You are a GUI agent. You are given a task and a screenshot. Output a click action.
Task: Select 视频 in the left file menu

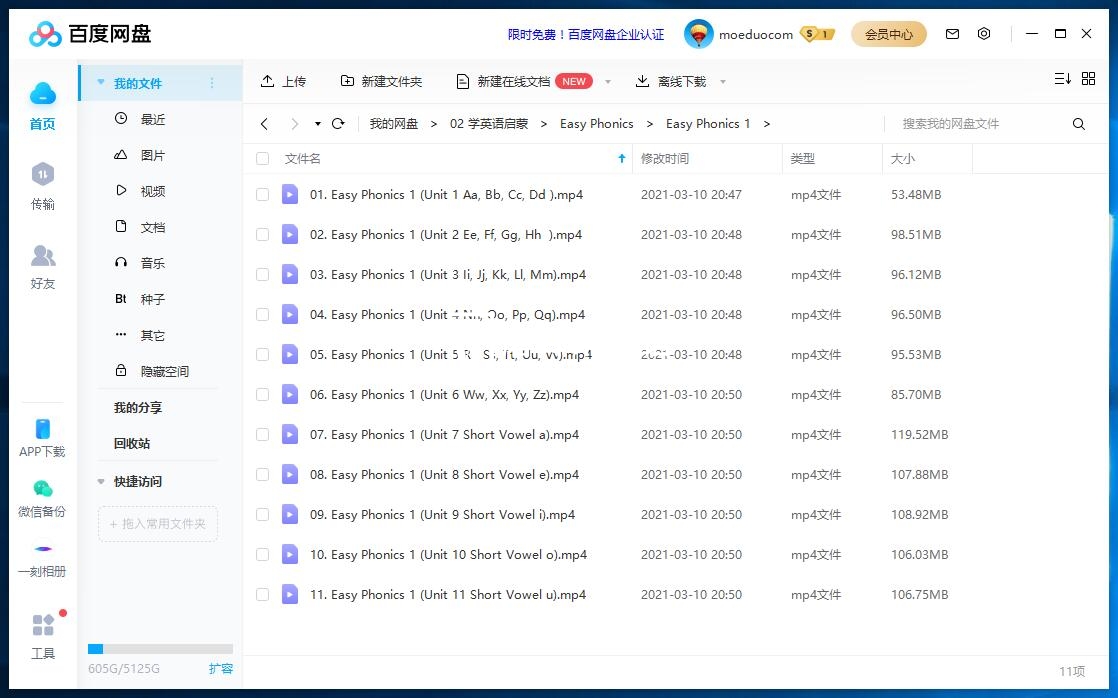click(152, 191)
